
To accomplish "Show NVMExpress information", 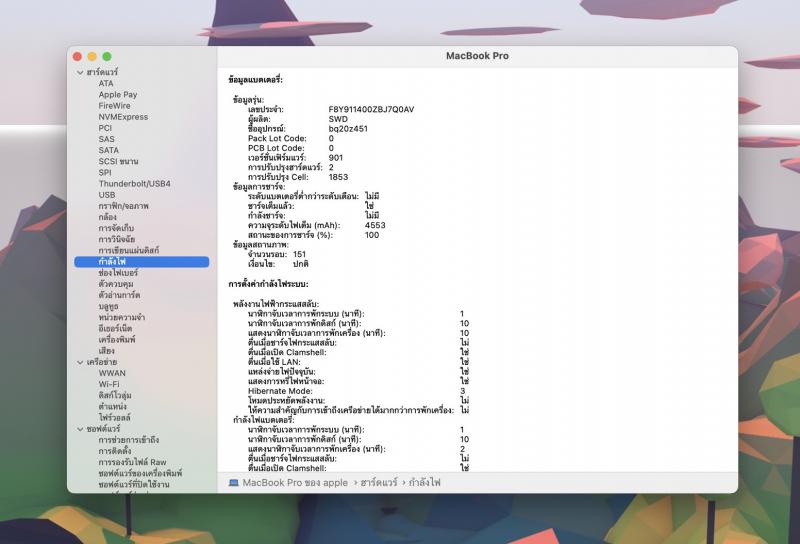I will pos(123,117).
